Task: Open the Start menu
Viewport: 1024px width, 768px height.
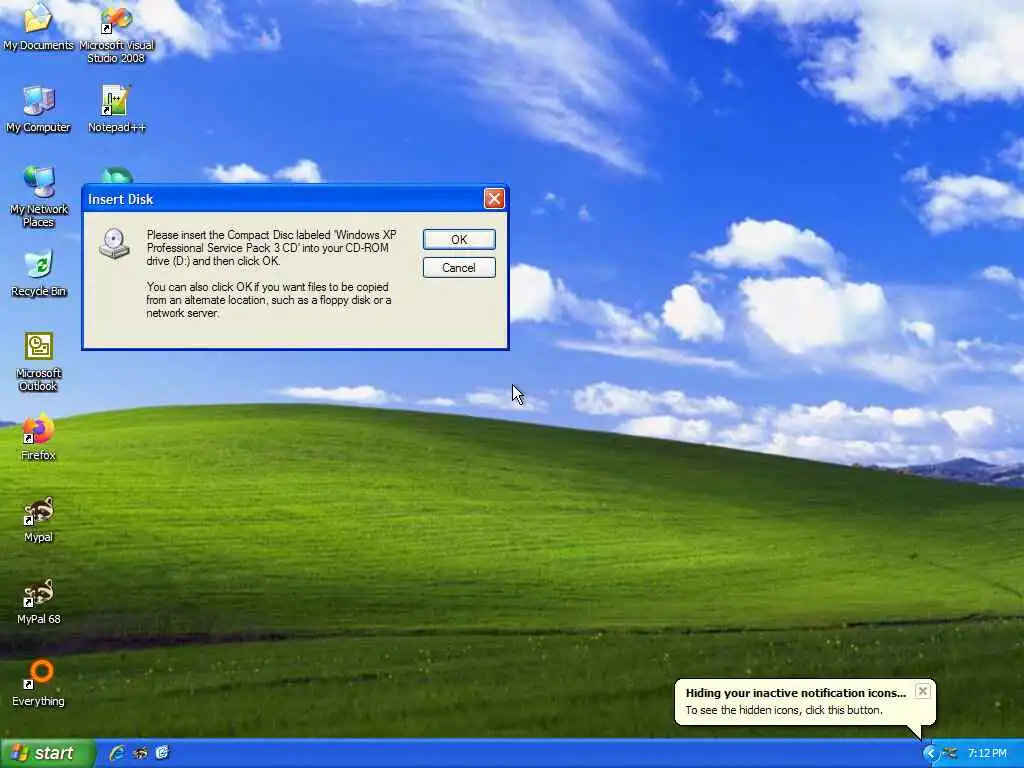Action: pyautogui.click(x=48, y=753)
